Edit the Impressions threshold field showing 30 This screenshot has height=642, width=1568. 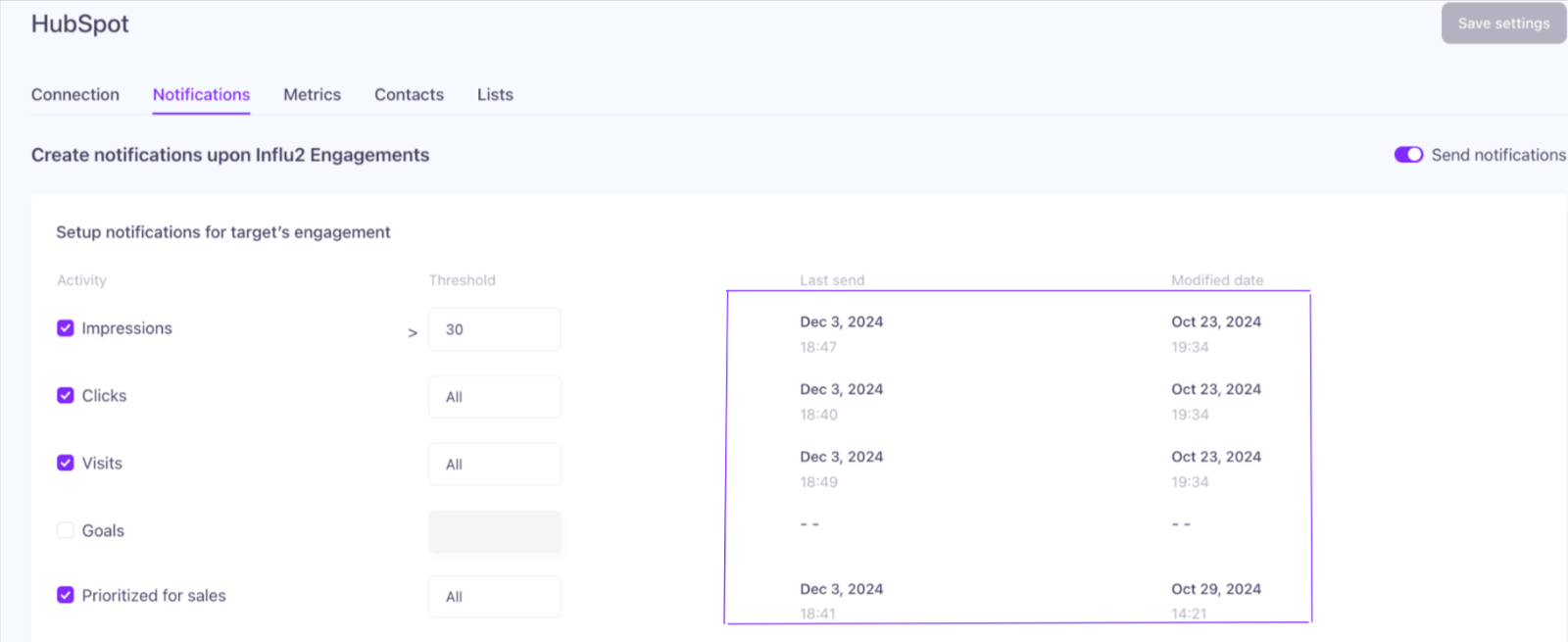tap(495, 329)
